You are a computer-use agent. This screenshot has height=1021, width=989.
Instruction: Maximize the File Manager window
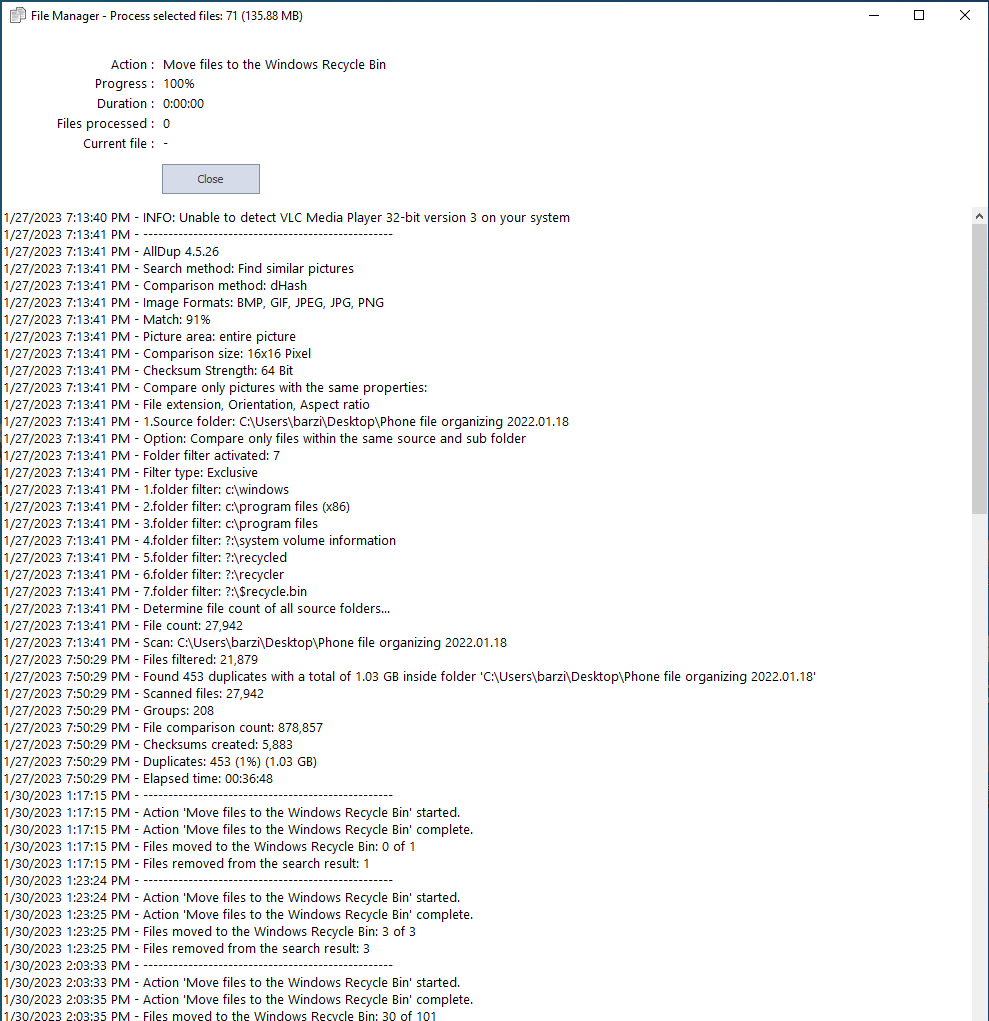pyautogui.click(x=919, y=15)
